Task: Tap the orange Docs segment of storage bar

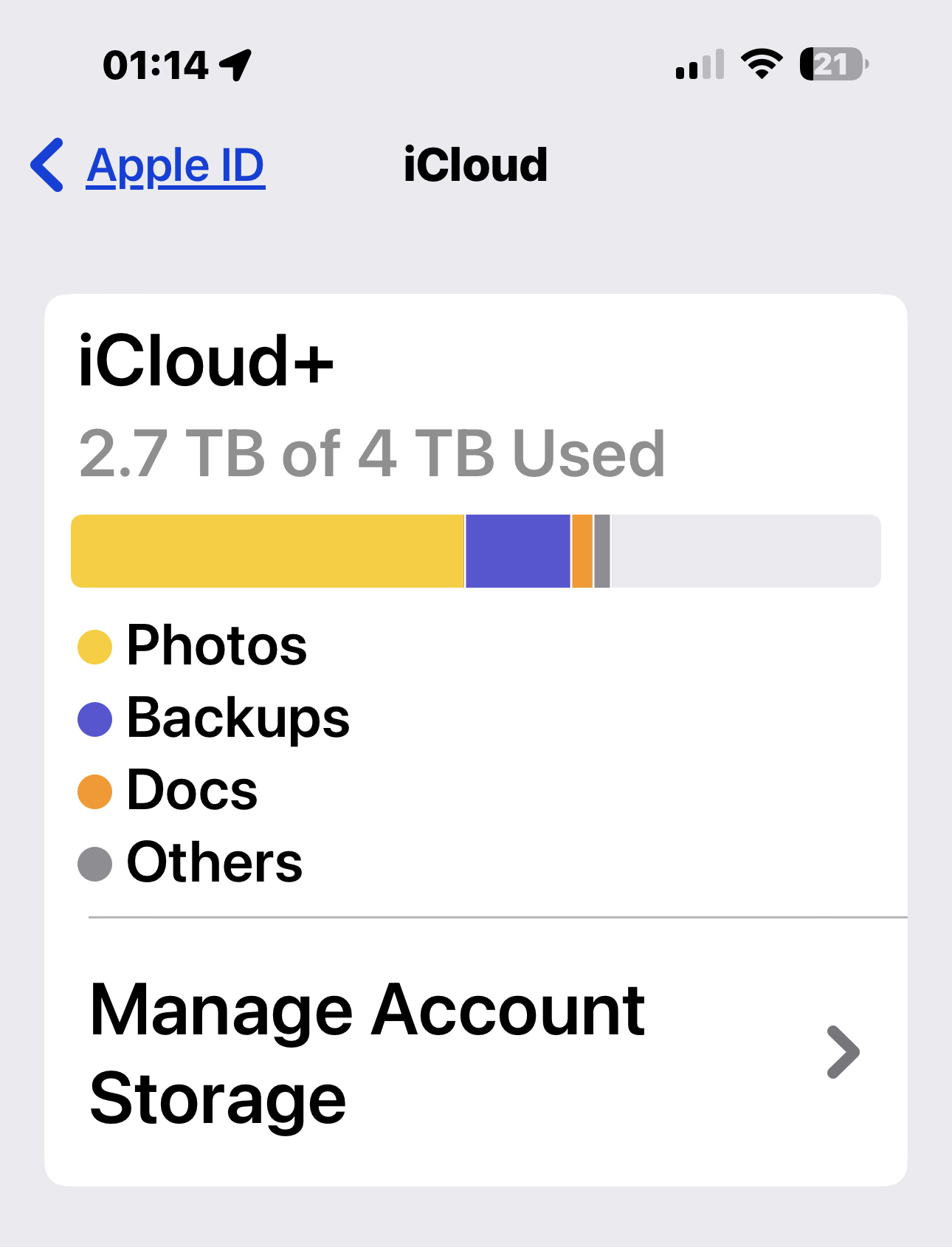Action: [582, 552]
